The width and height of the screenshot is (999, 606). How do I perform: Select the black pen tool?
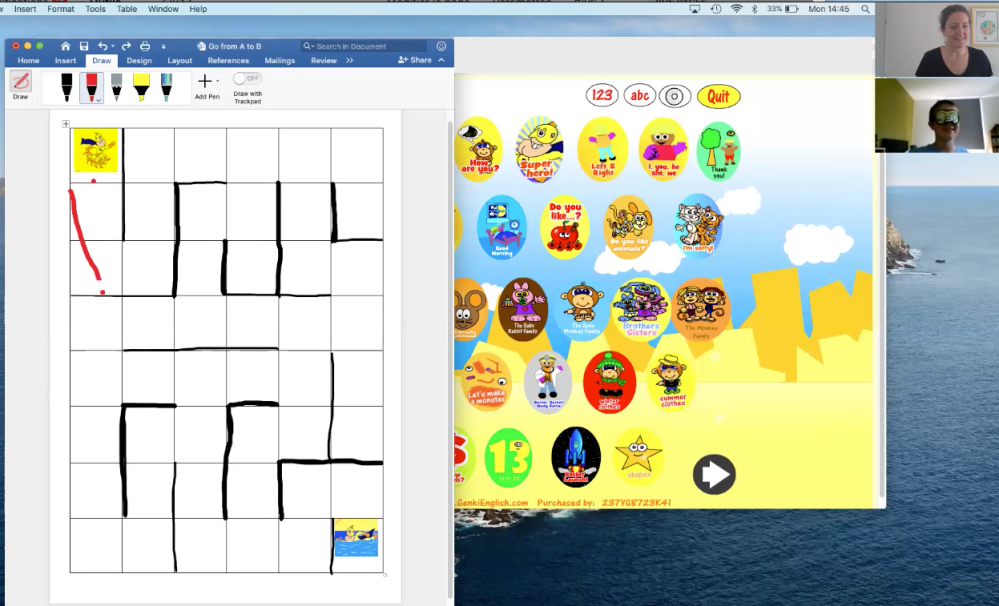pyautogui.click(x=66, y=86)
